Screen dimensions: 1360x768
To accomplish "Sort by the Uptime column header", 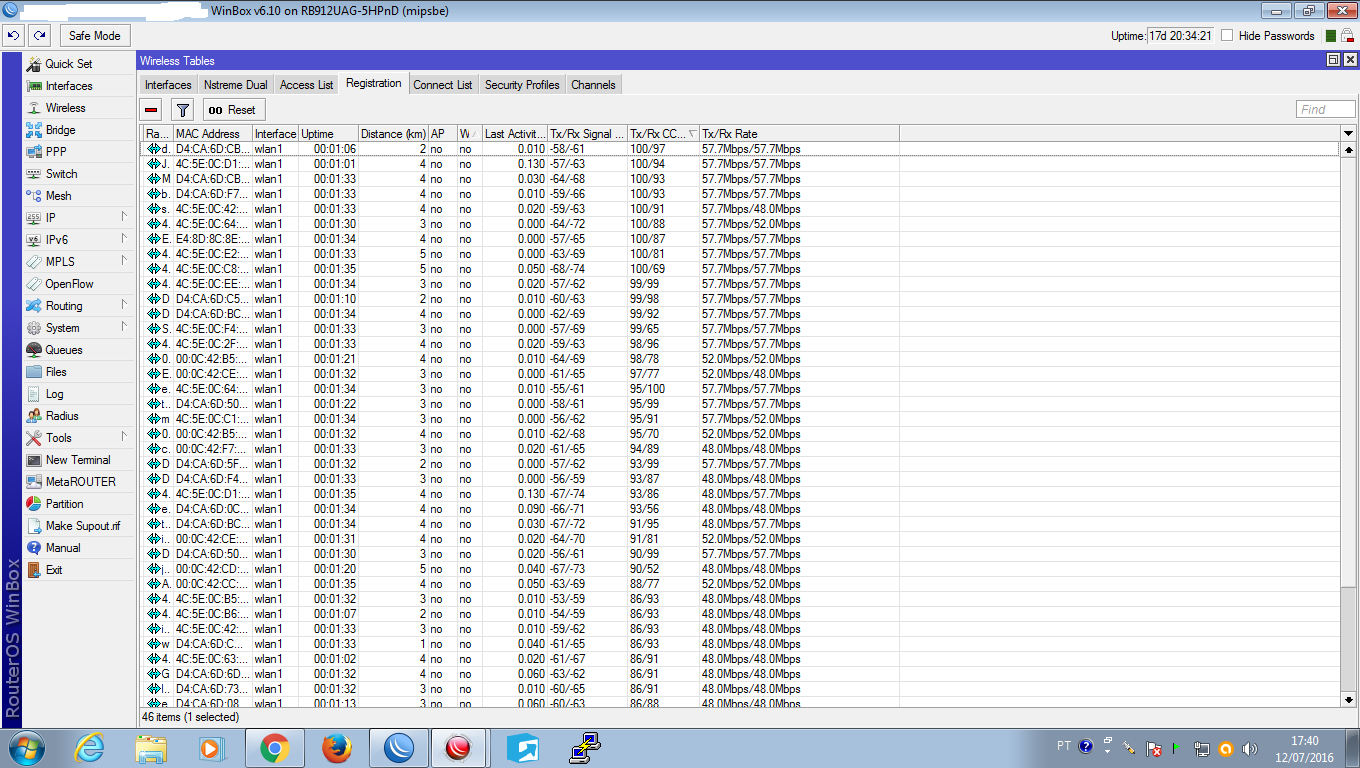I will coord(328,134).
